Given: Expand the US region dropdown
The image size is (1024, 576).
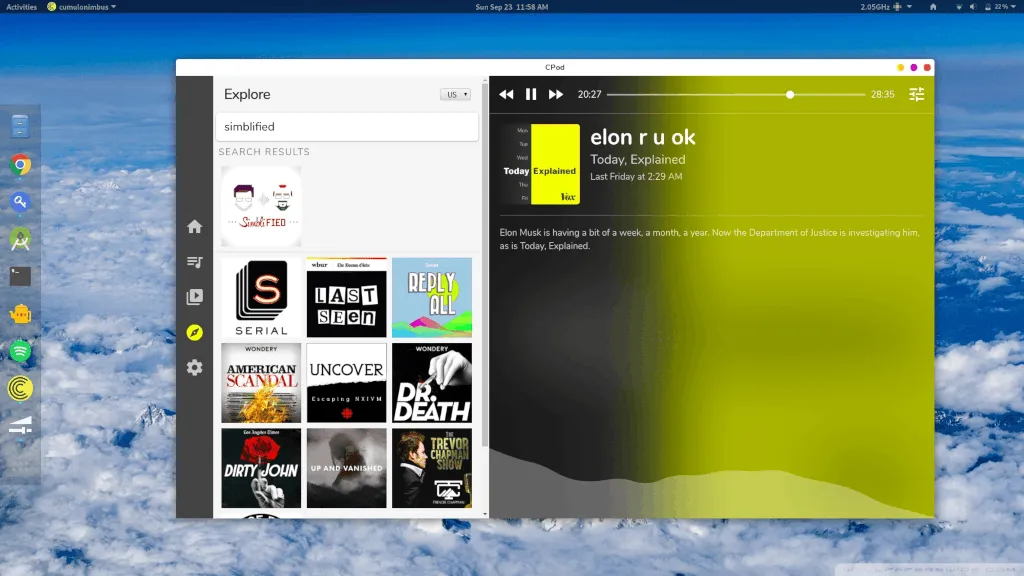Looking at the screenshot, I should click(455, 95).
